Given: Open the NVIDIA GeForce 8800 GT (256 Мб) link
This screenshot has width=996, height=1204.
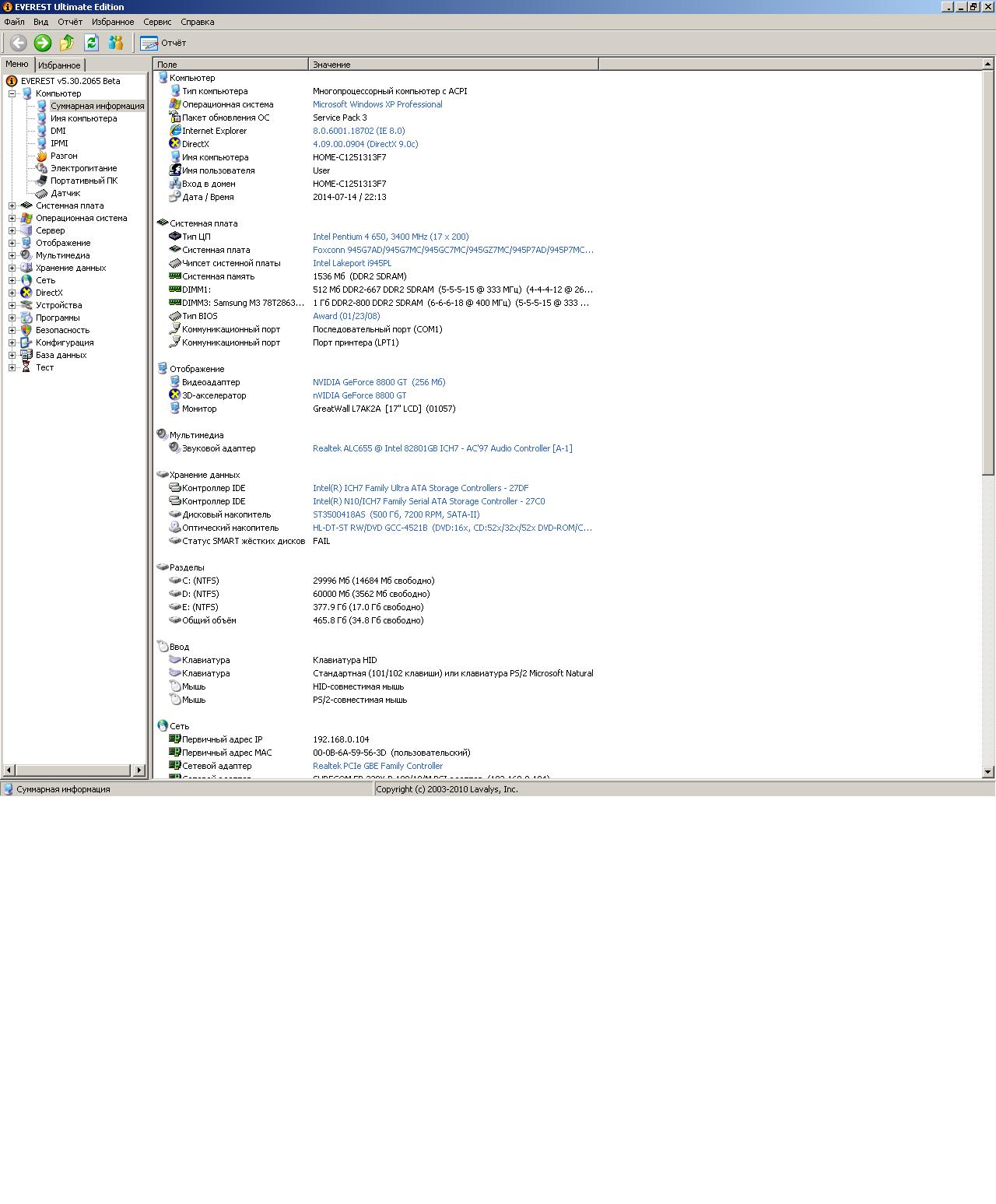Looking at the screenshot, I should 378,382.
